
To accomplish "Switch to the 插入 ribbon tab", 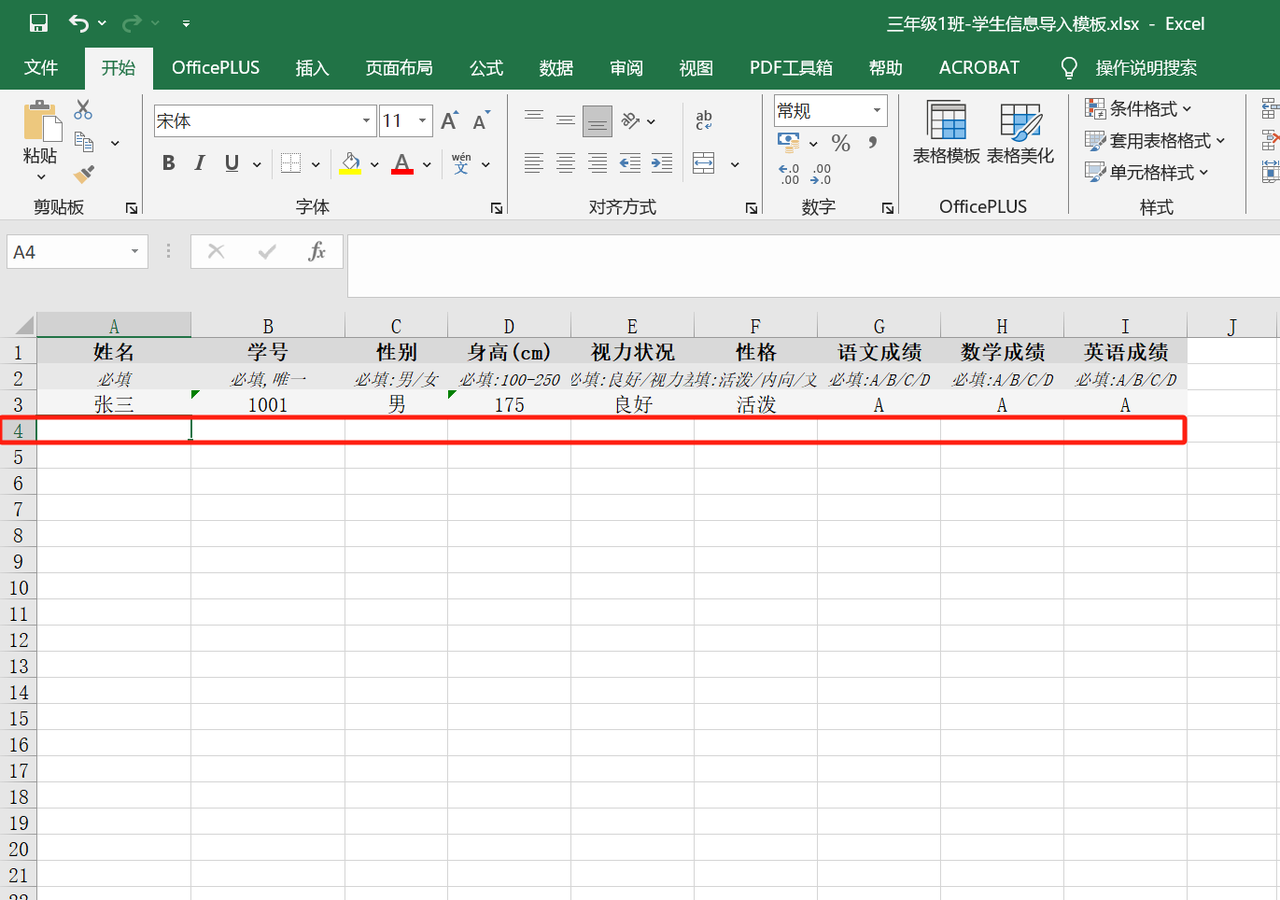I will (x=312, y=67).
